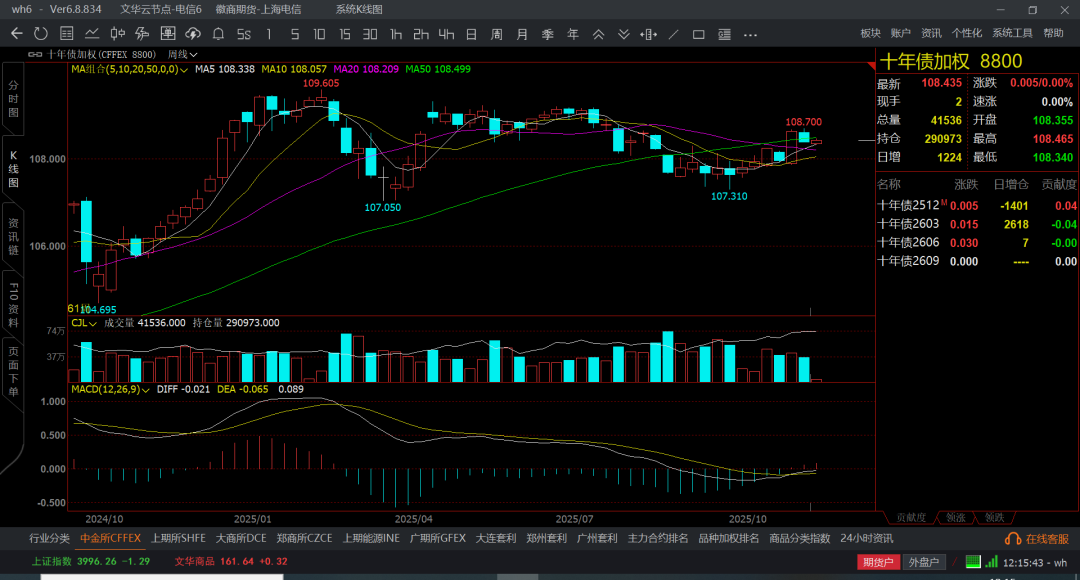This screenshot has width=1080, height=580.
Task: Switch to the 外盘户 account button
Action: (923, 562)
